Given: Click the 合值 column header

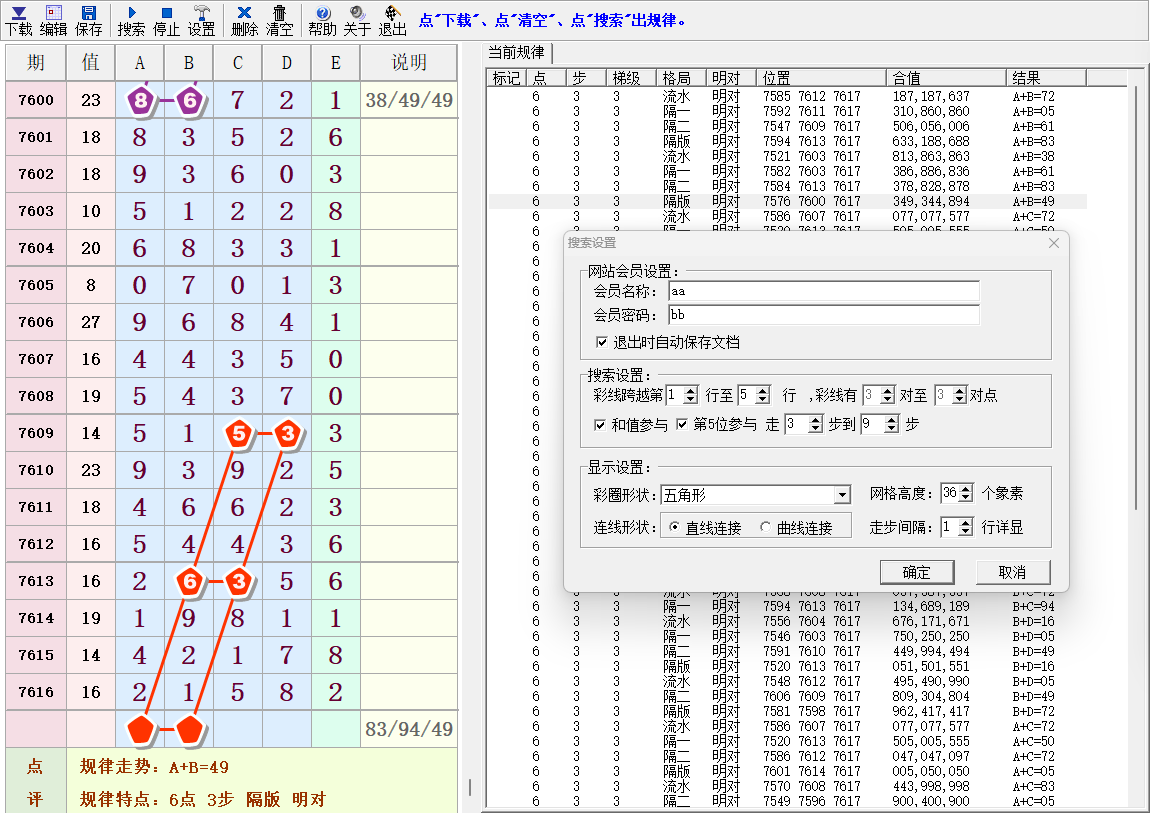Looking at the screenshot, I should coord(946,78).
